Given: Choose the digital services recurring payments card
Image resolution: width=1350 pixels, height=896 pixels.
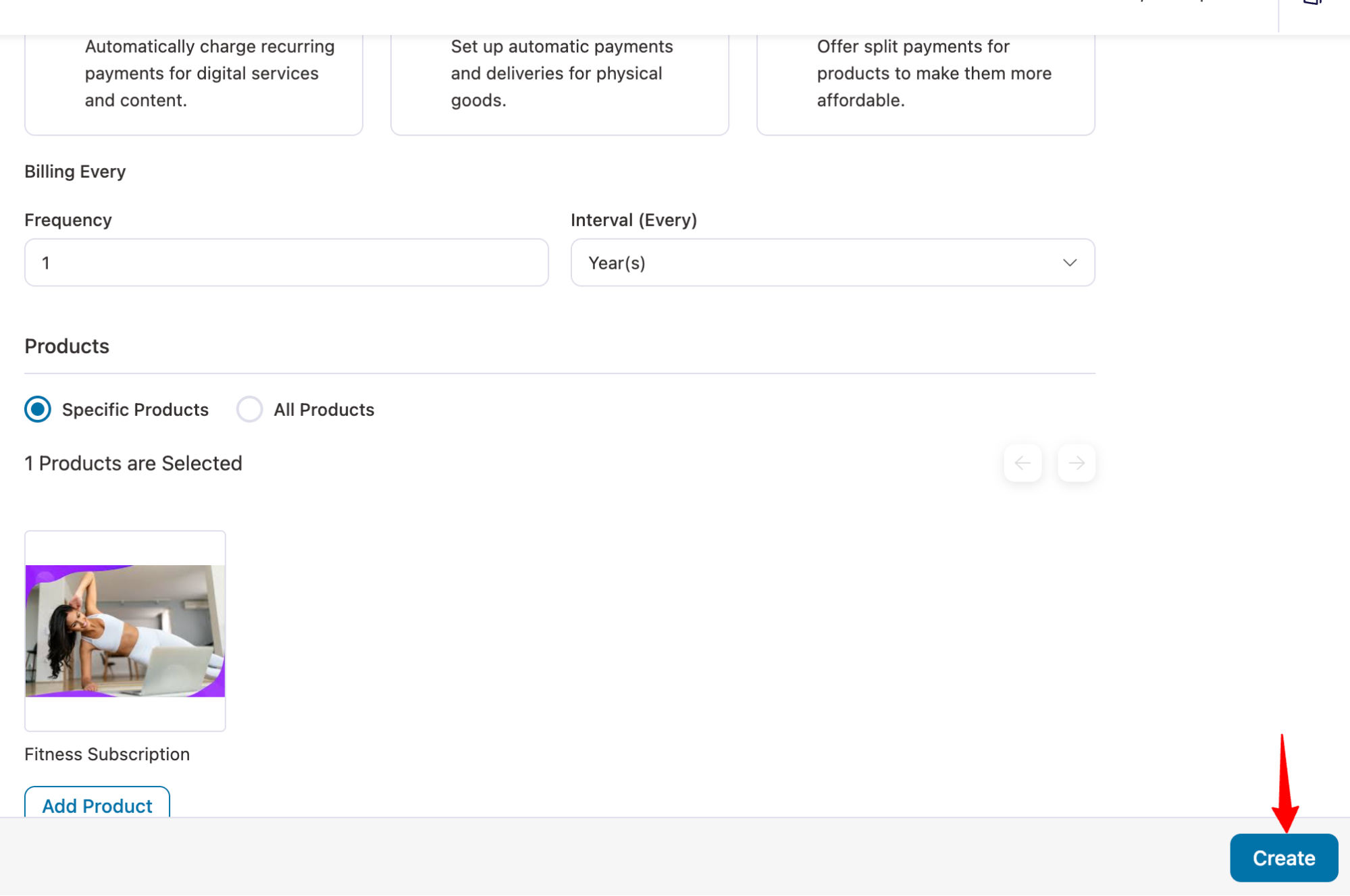Looking at the screenshot, I should [193, 73].
